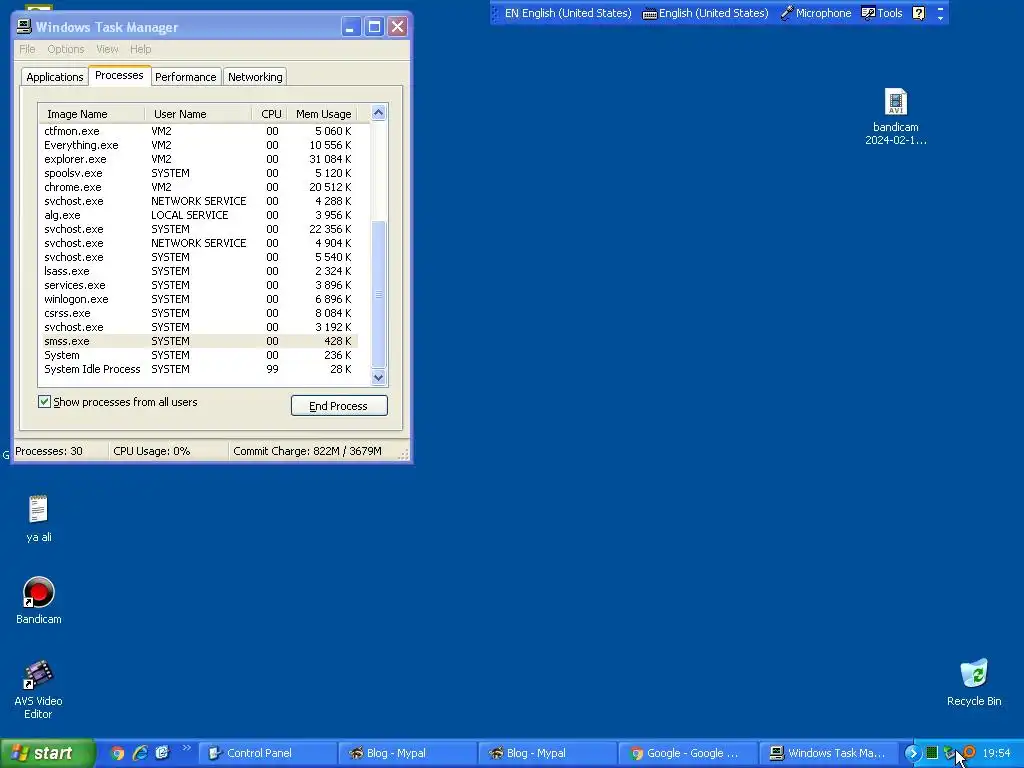
Task: Open the bandicam AVI file on the desktop
Action: click(895, 116)
